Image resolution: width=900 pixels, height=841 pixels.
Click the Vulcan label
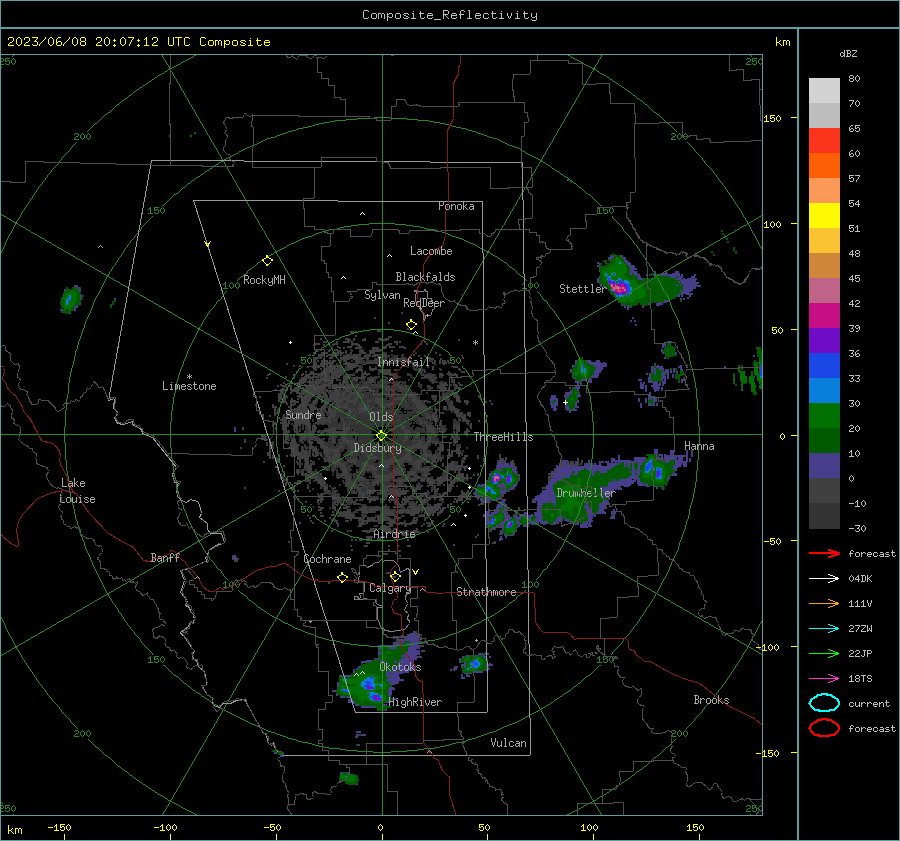[509, 743]
